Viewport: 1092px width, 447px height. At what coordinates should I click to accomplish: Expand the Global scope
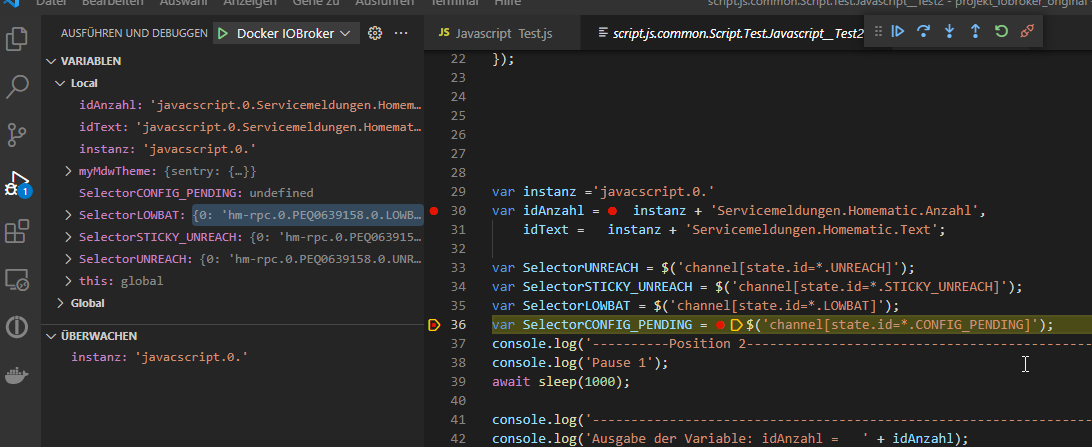click(x=60, y=303)
